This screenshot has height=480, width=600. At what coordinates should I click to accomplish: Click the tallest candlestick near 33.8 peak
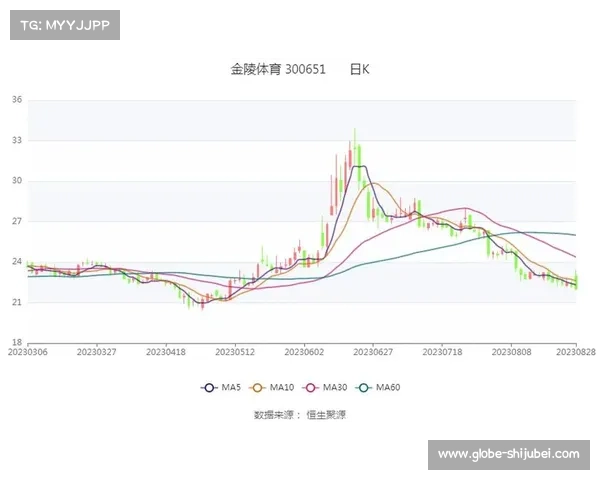click(355, 147)
